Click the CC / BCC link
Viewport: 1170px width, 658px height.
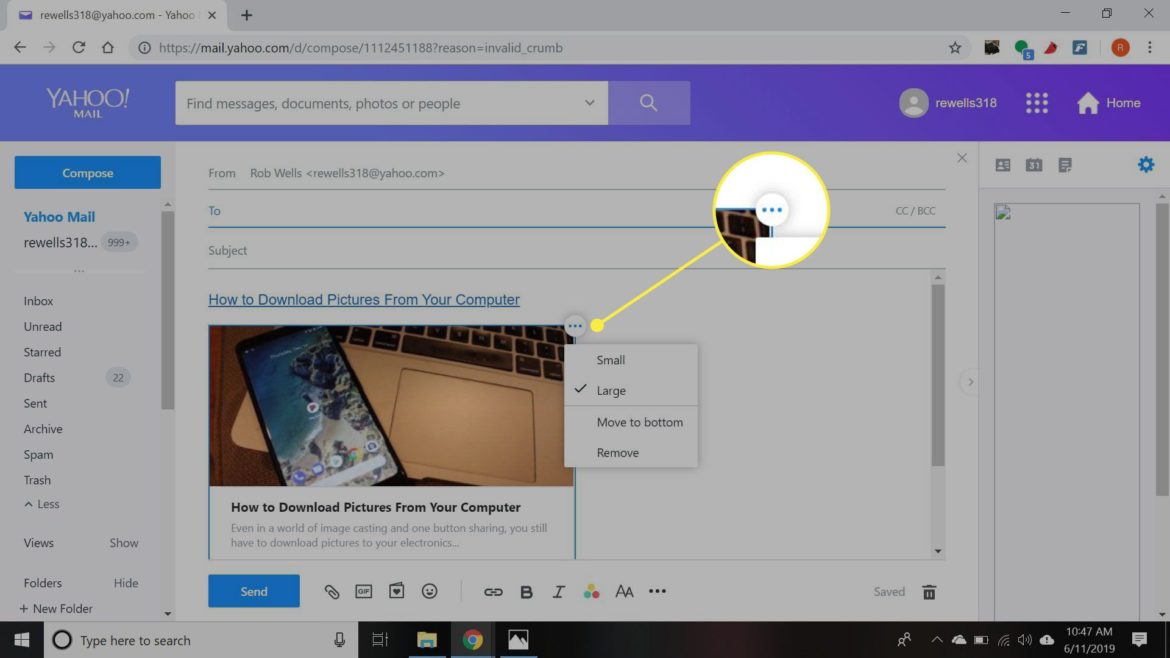[x=915, y=211]
